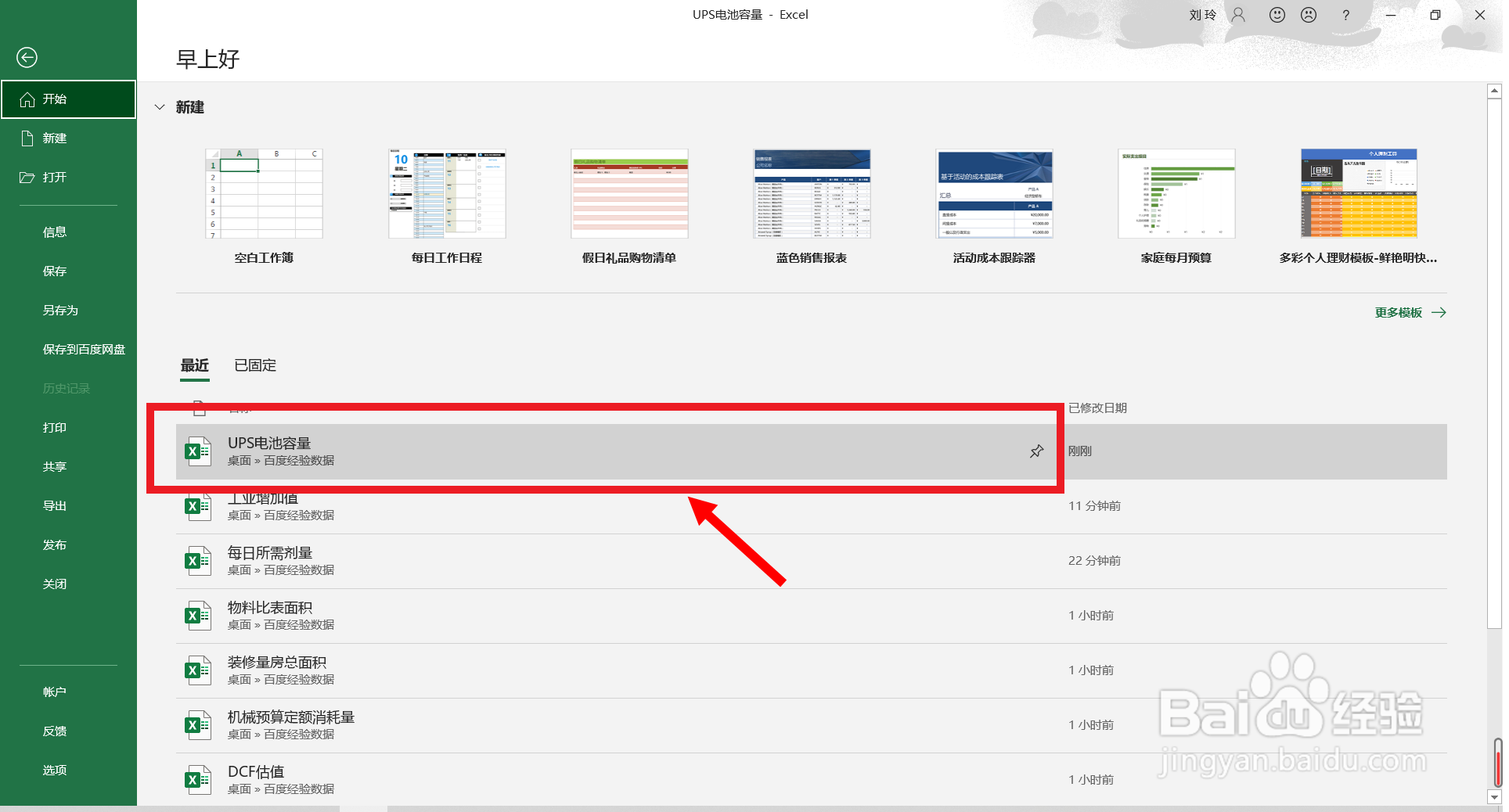Select the 多彩个人理财模板 thumbnail
Viewport: 1509px width, 812px height.
[1359, 193]
